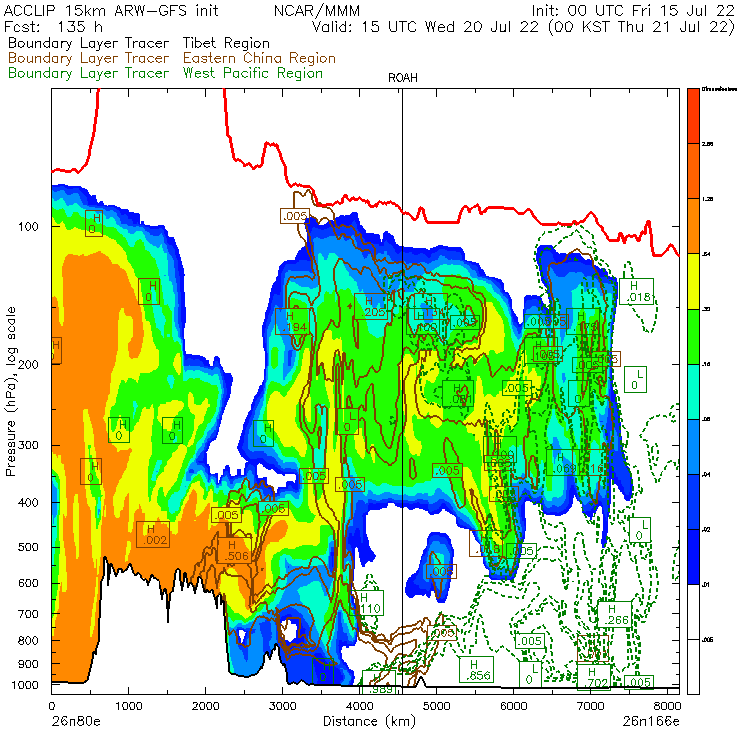This screenshot has height=740, width=740.
Task: Click the '700' pressure axis tick label
Action: point(28,614)
